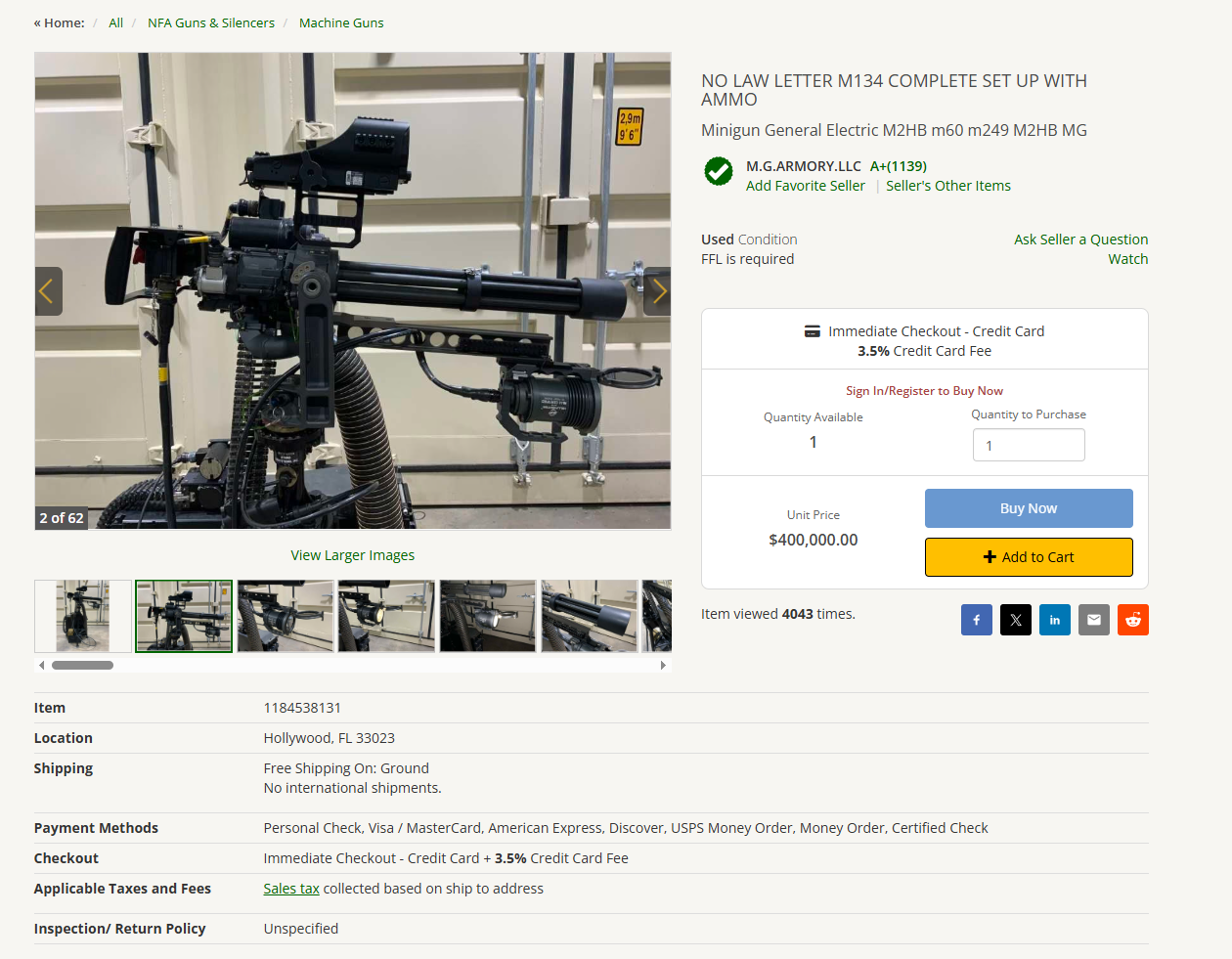This screenshot has width=1232, height=959.
Task: Click Free Shipping On: Ground text
Action: point(346,768)
